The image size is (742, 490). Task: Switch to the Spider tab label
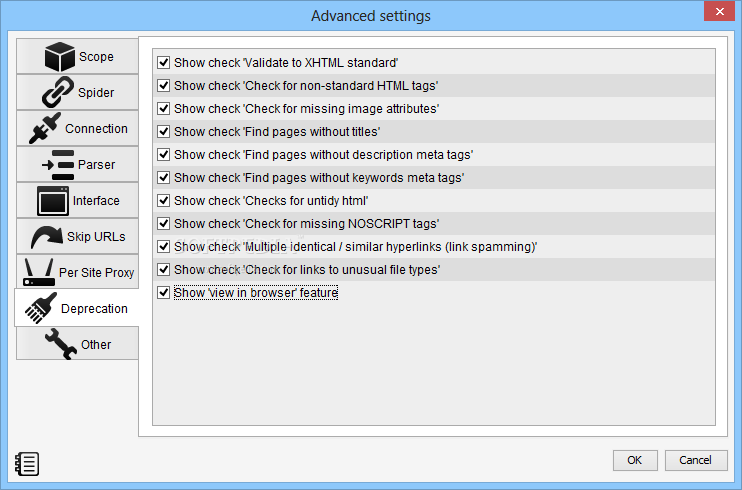coord(96,93)
